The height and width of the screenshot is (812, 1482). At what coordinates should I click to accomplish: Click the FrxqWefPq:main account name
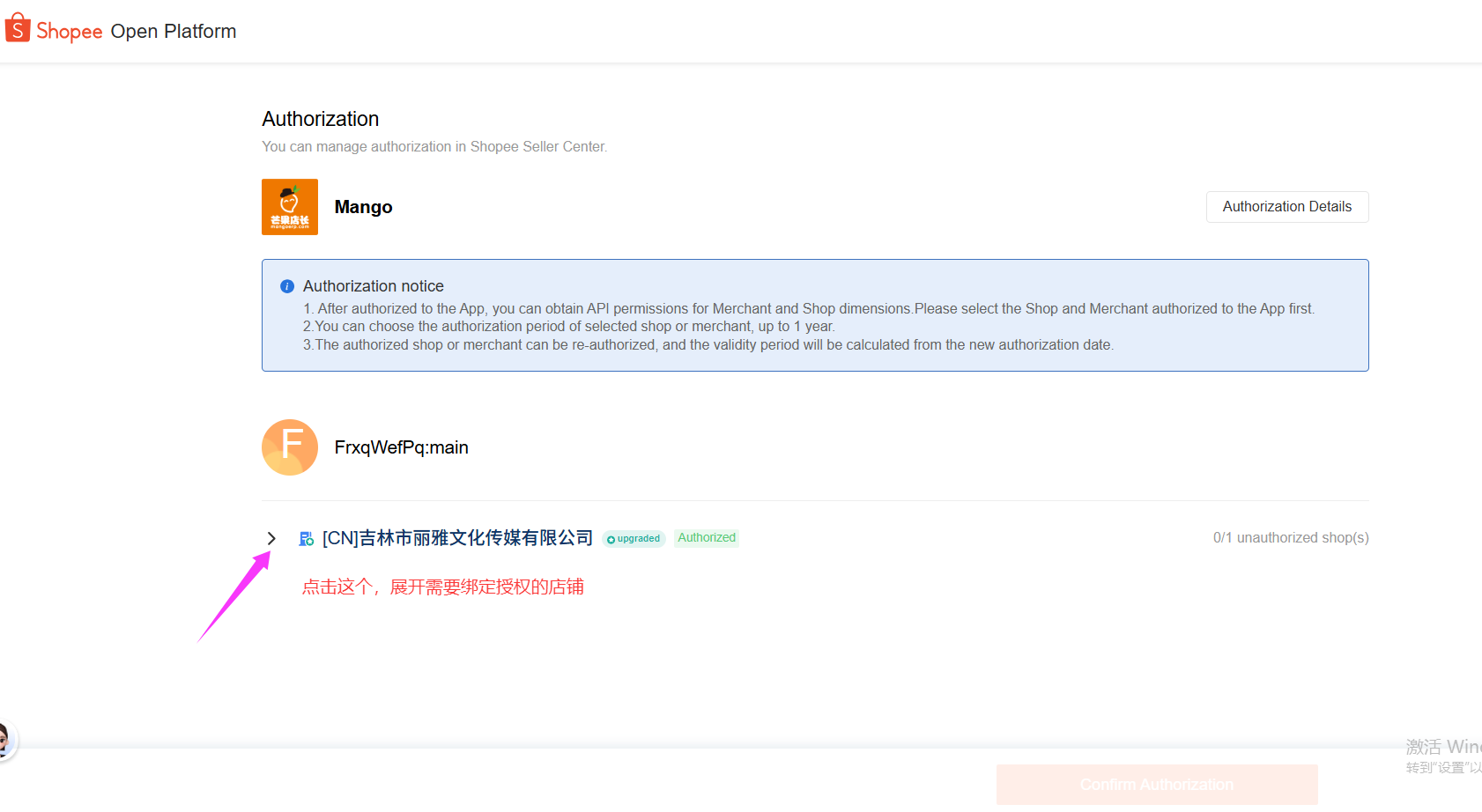click(401, 447)
